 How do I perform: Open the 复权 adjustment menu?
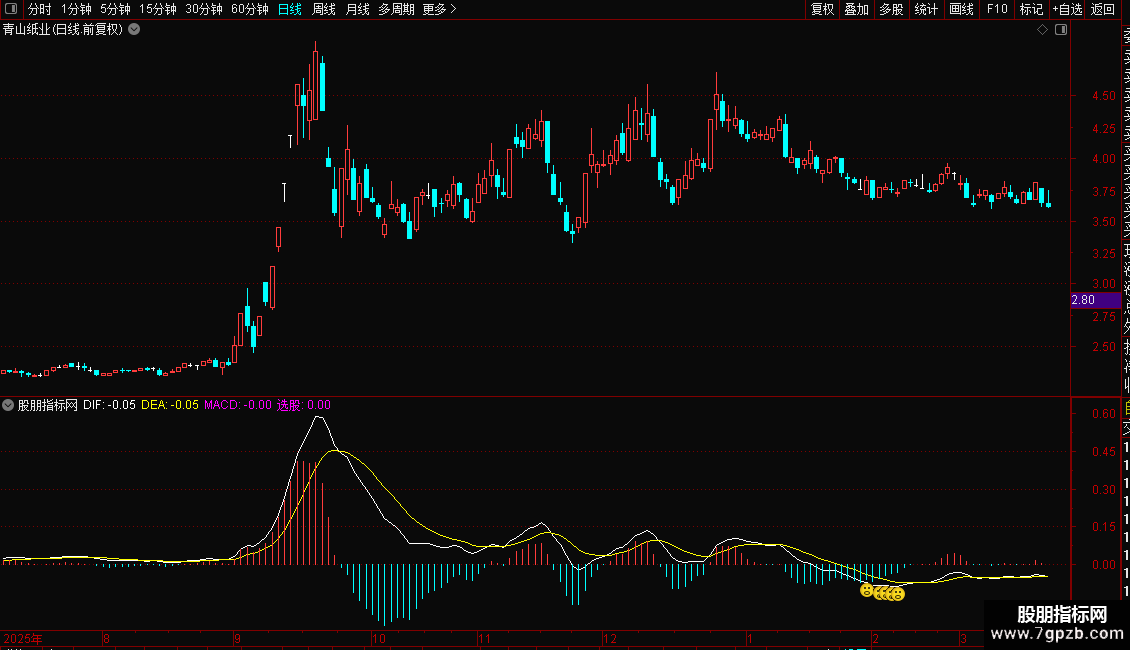[822, 9]
